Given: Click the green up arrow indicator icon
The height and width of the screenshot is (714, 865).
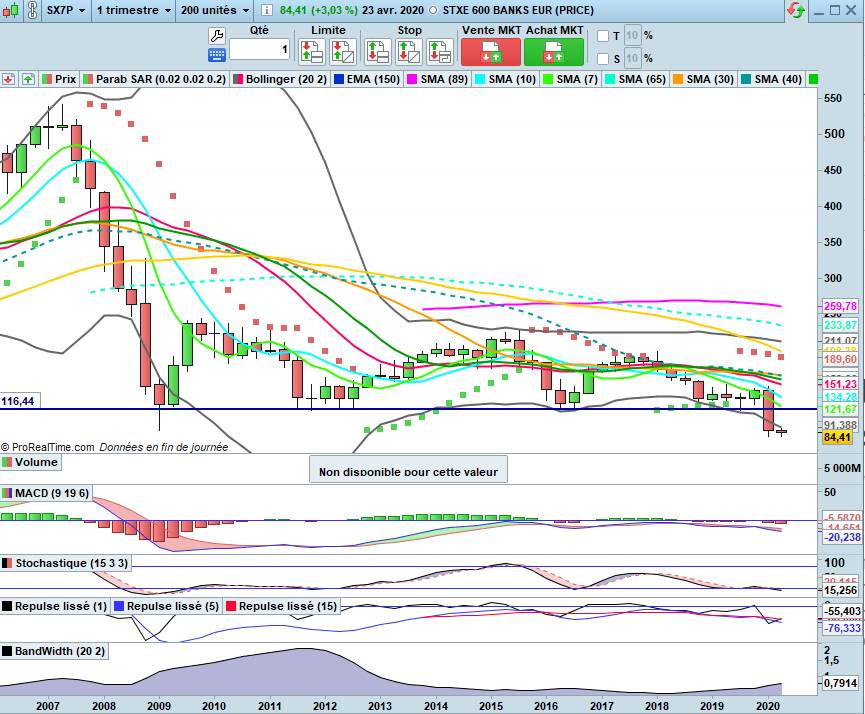Looking at the screenshot, I should point(28,79).
